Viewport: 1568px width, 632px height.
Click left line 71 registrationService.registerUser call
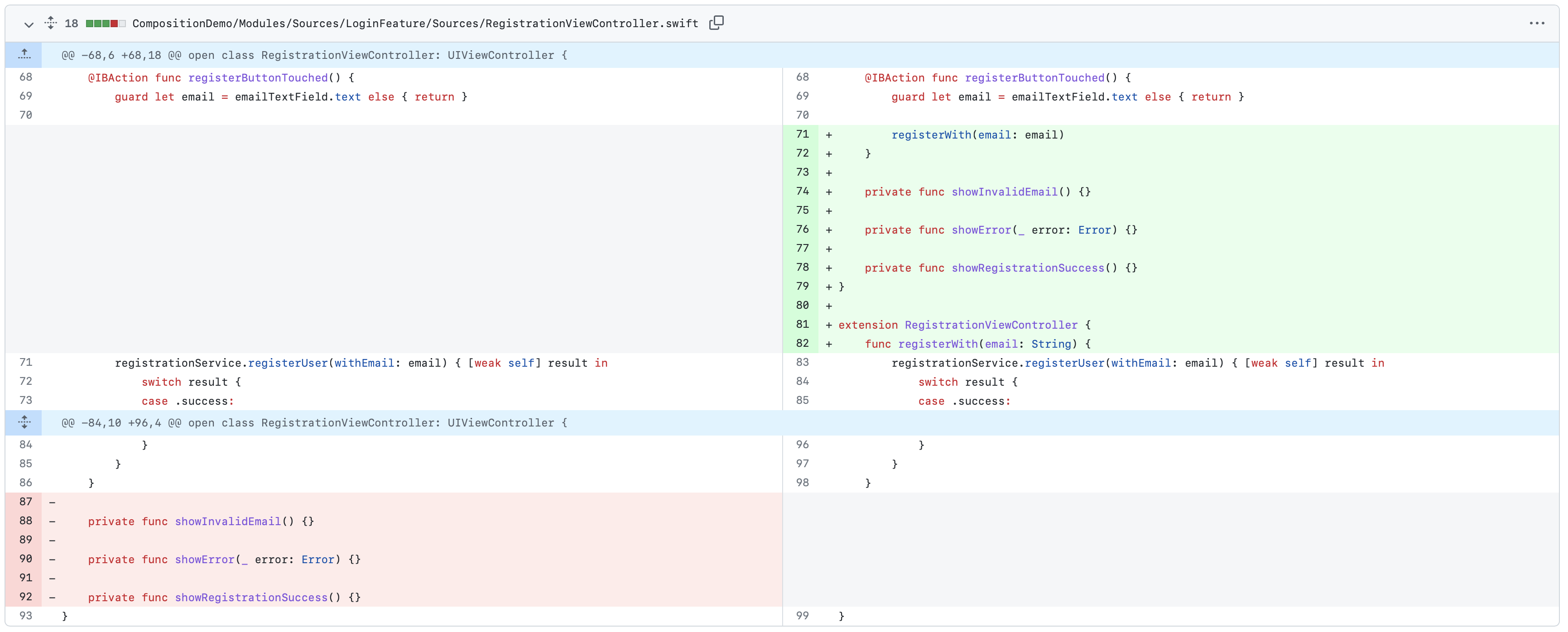click(361, 363)
